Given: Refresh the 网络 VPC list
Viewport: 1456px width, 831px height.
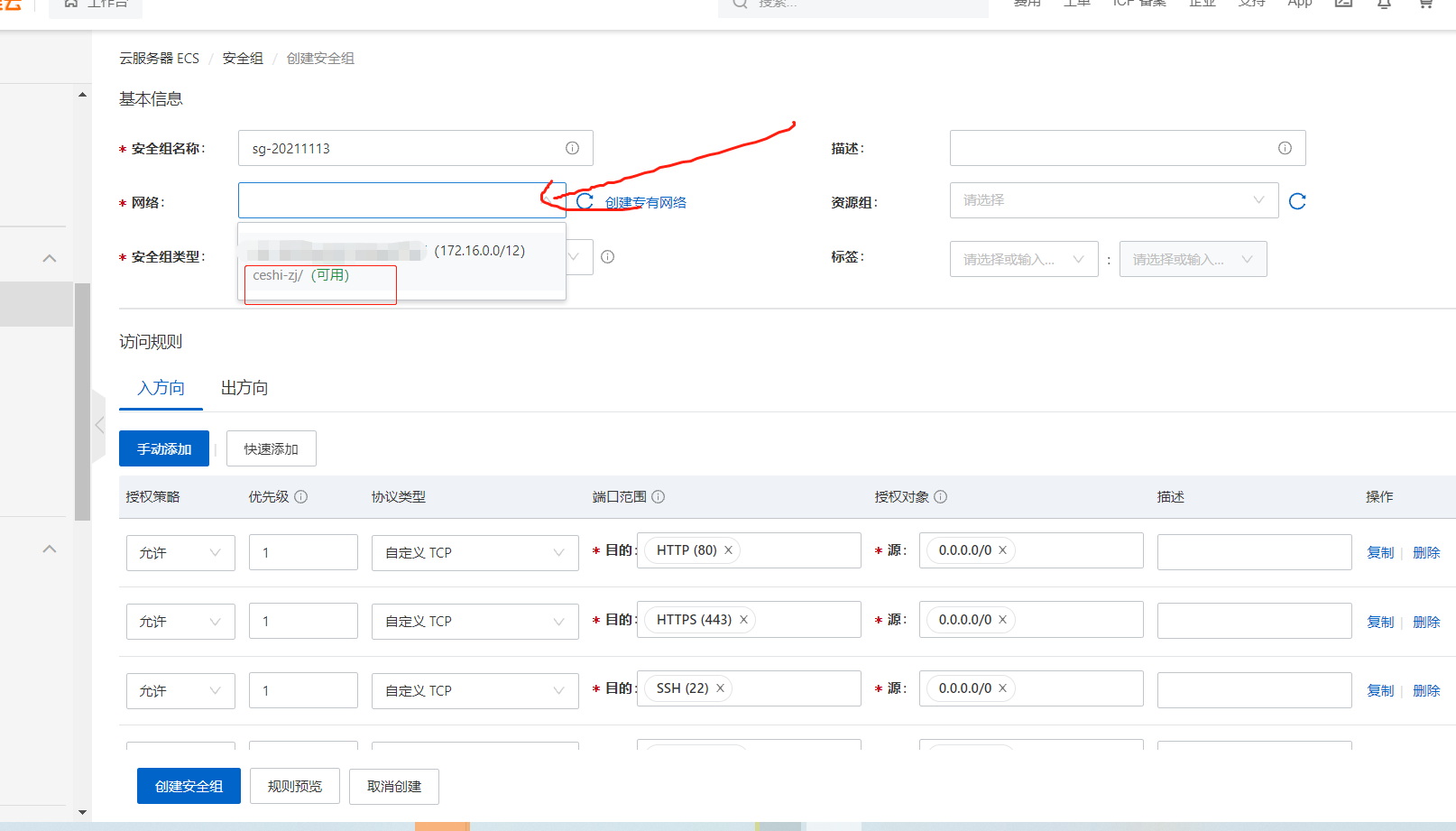Looking at the screenshot, I should (585, 201).
